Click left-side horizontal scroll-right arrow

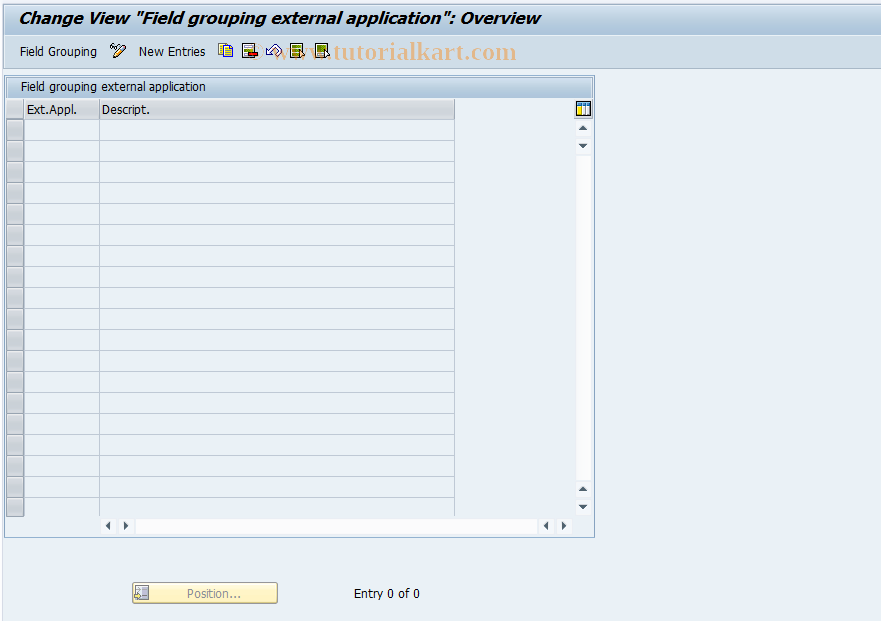[126, 526]
